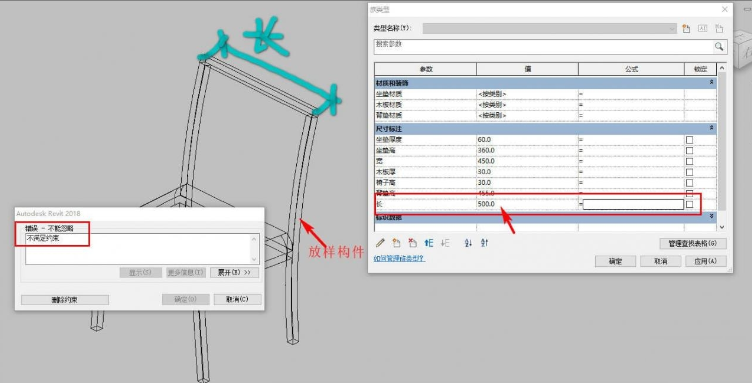Click the pencil Edit Parameter icon
The height and width of the screenshot is (383, 752).
coord(380,243)
